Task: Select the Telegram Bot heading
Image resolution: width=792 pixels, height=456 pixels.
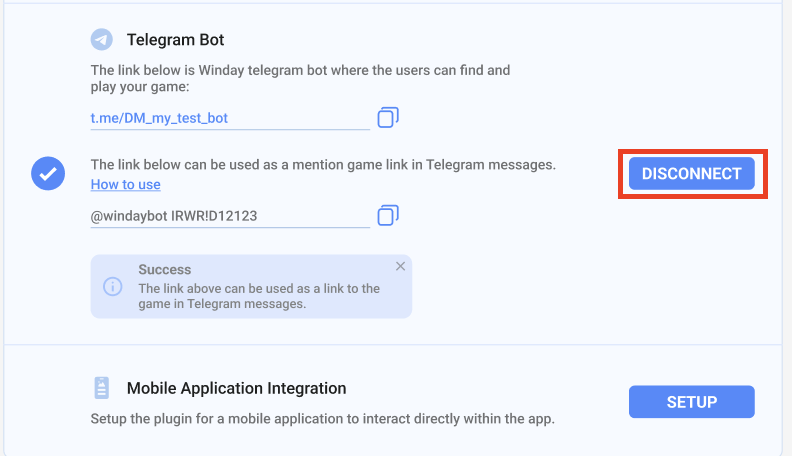Action: coord(175,39)
